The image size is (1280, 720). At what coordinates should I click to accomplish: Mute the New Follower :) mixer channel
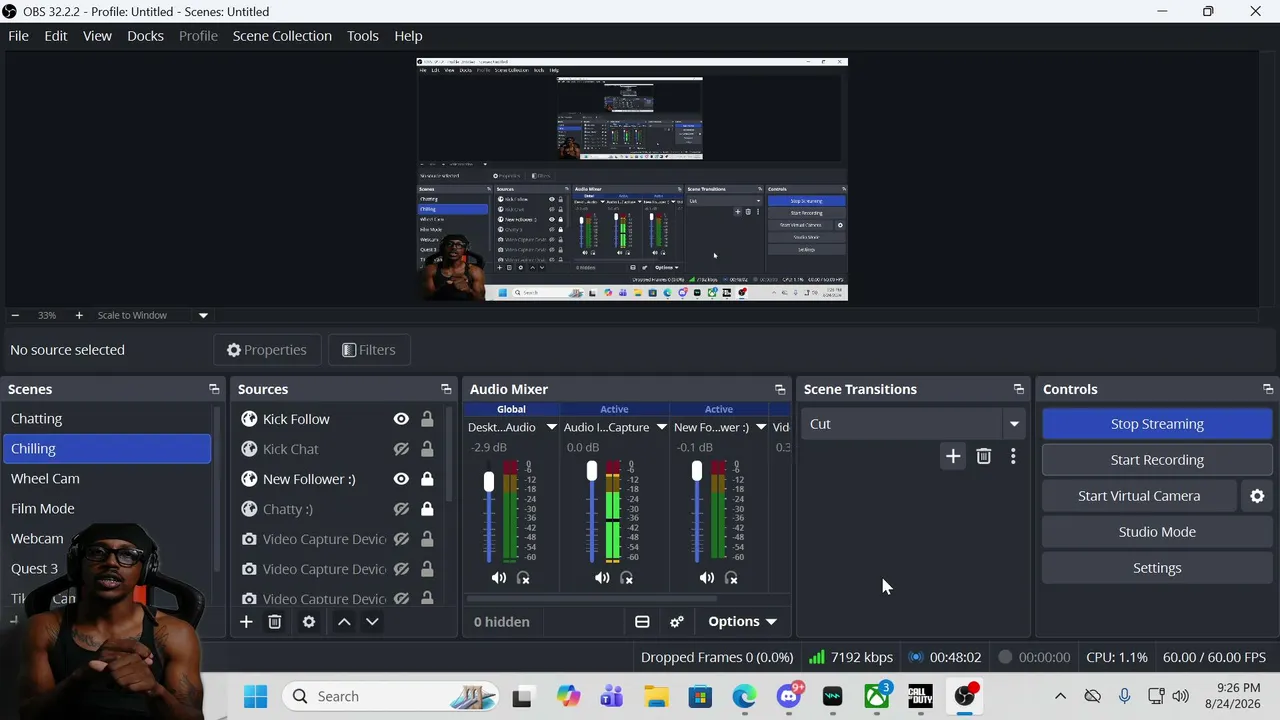pos(707,578)
